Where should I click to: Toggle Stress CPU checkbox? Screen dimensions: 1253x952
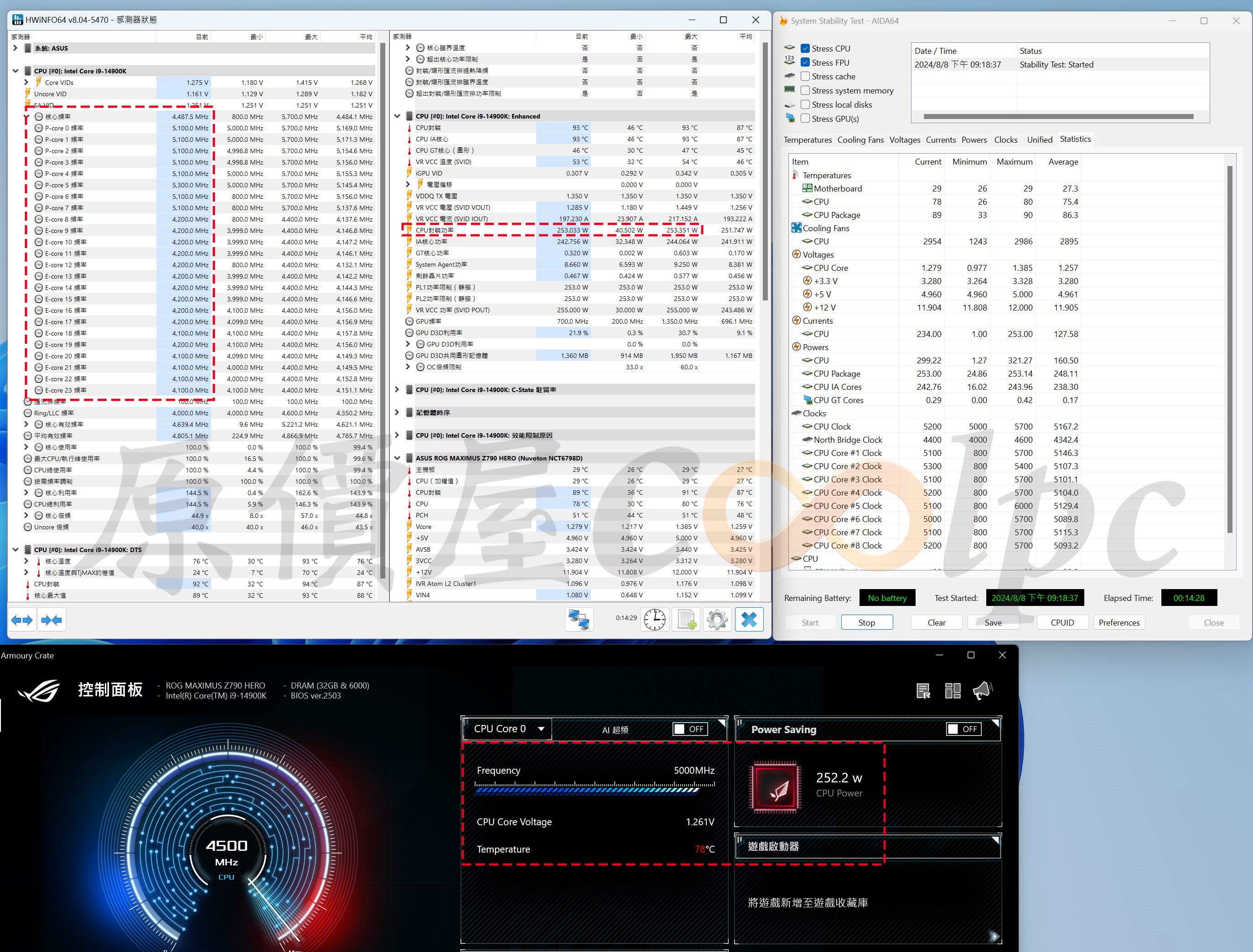(x=805, y=49)
